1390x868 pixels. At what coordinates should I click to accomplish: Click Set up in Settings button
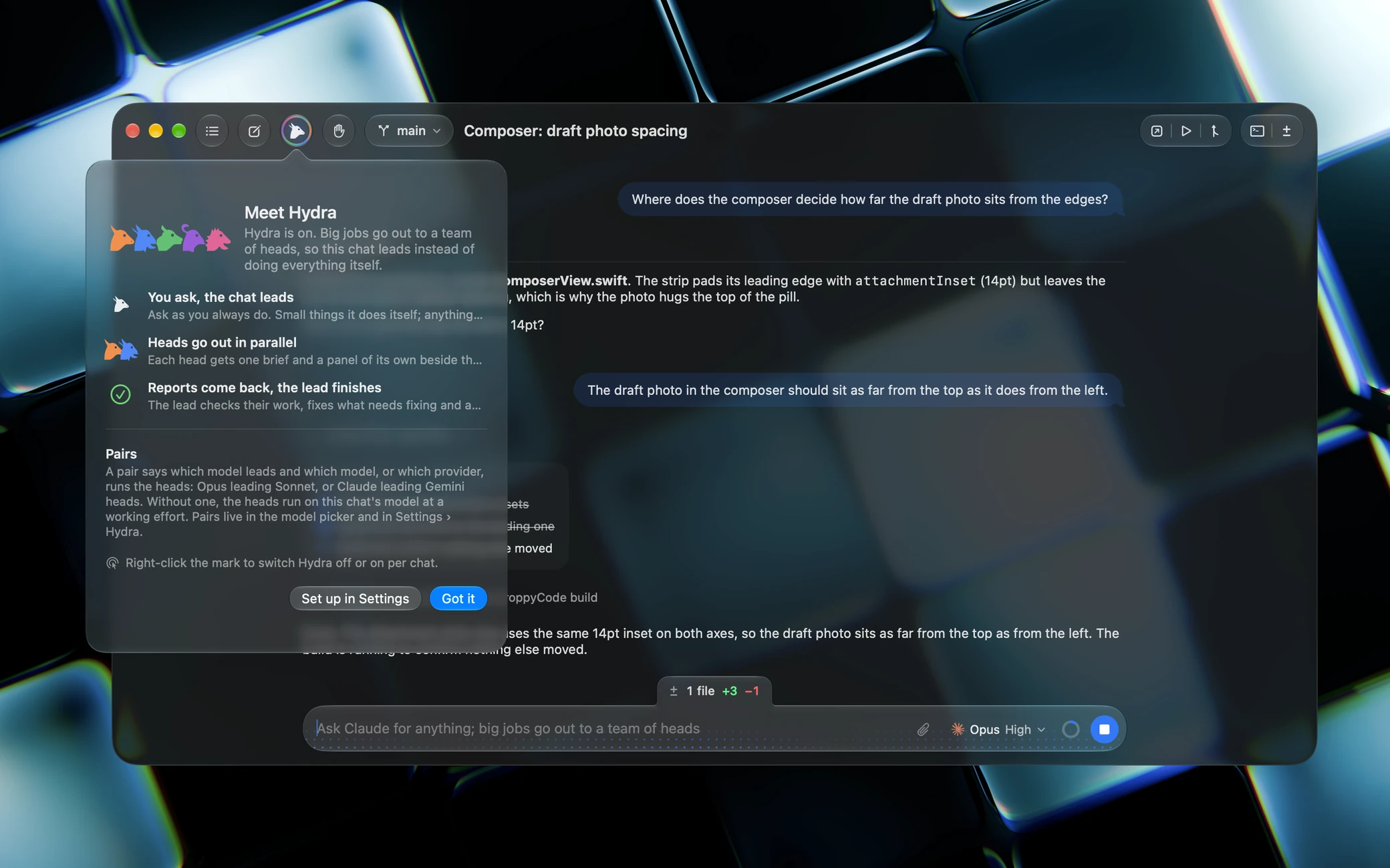[355, 598]
